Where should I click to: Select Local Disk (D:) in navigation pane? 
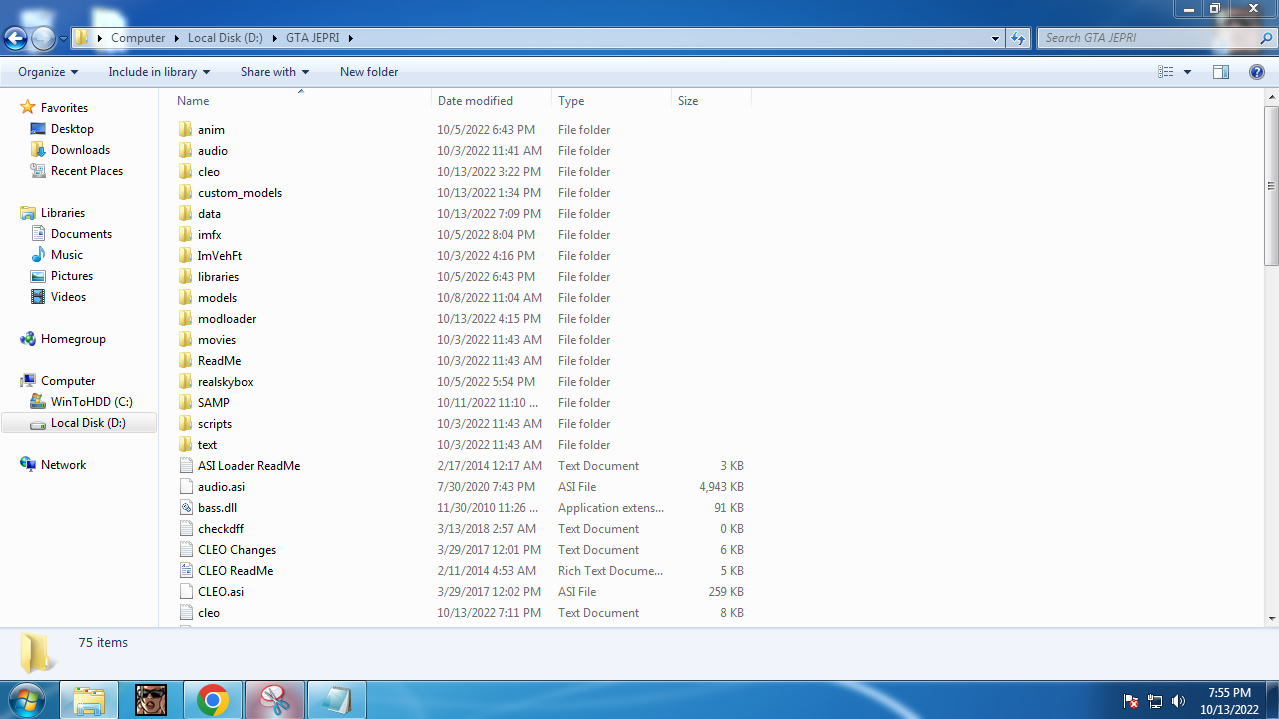(88, 423)
